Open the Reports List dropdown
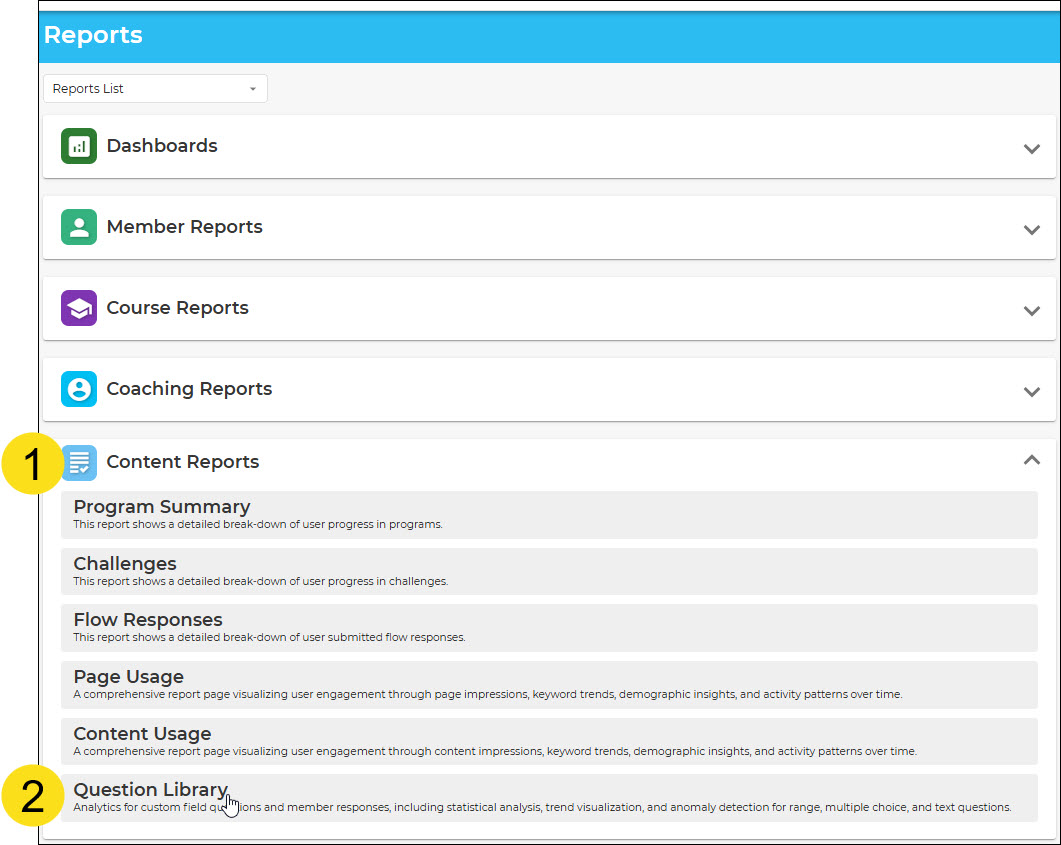The height and width of the screenshot is (845, 1061). [155, 89]
